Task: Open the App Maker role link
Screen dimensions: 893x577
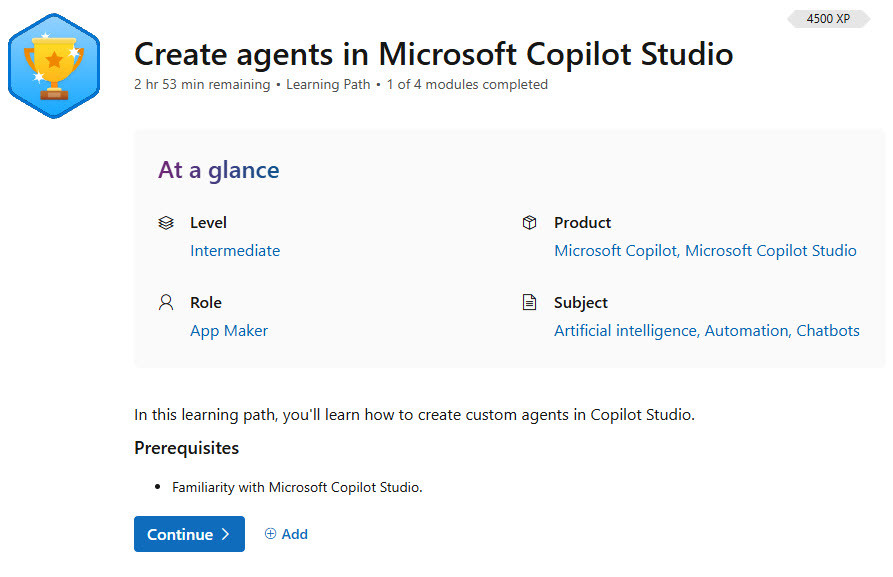Action: click(x=229, y=331)
